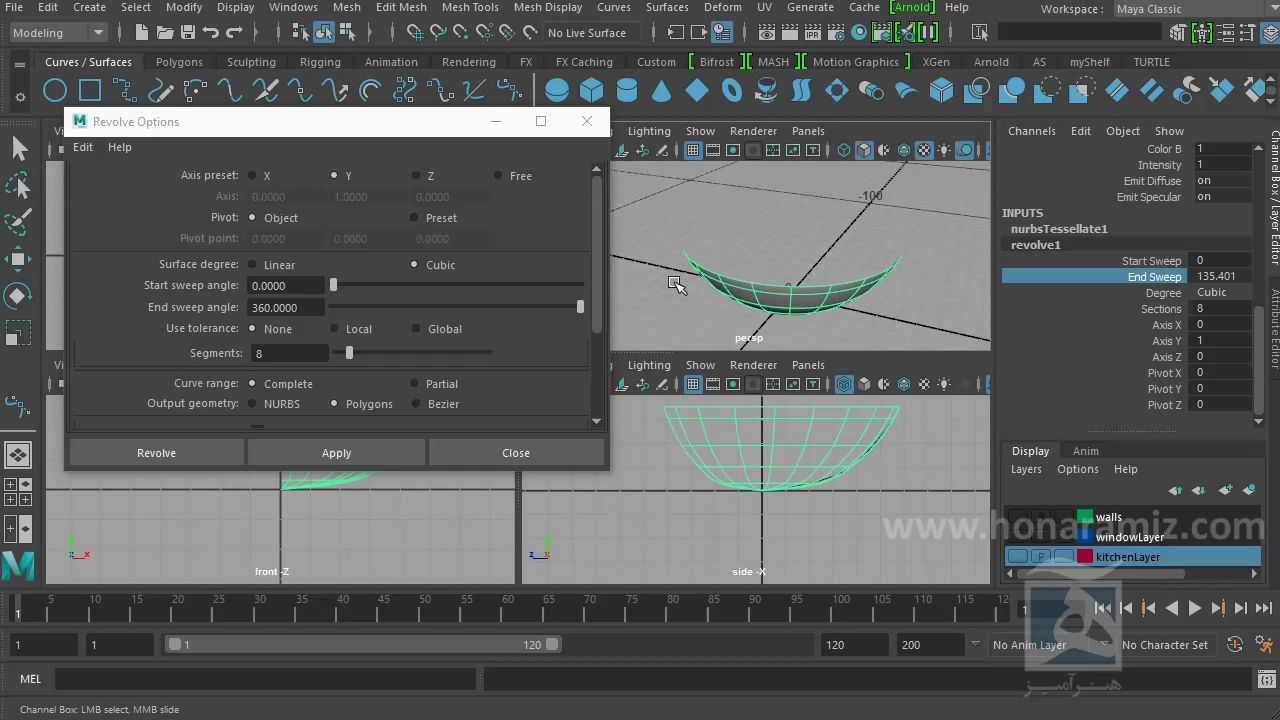
Task: Switch to the Rigging shelf tab
Action: pos(320,62)
